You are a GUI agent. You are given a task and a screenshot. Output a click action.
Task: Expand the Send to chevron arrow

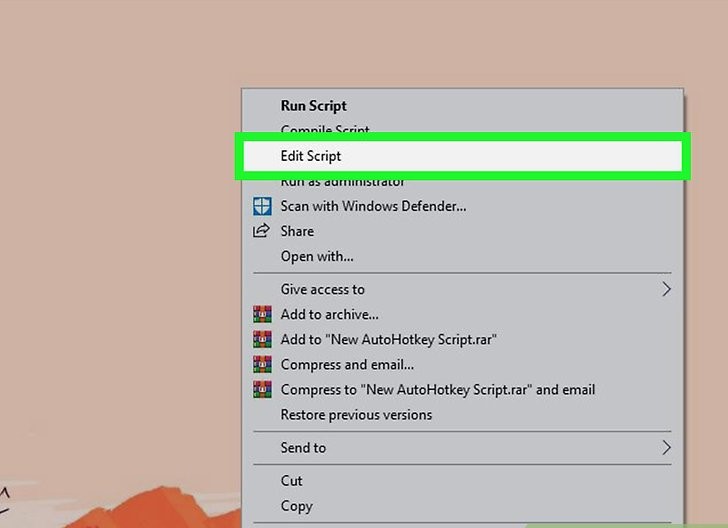tap(666, 448)
